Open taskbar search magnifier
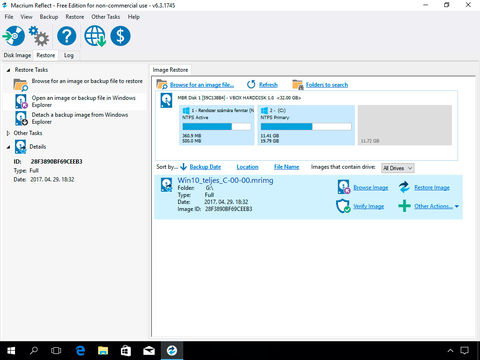The width and height of the screenshot is (480, 360). [x=34, y=350]
